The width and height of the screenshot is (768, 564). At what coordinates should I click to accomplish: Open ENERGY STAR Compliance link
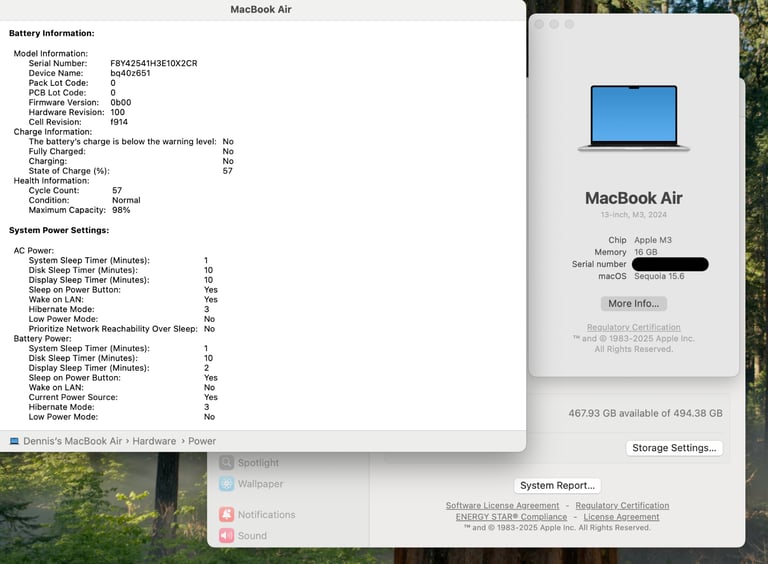[511, 517]
